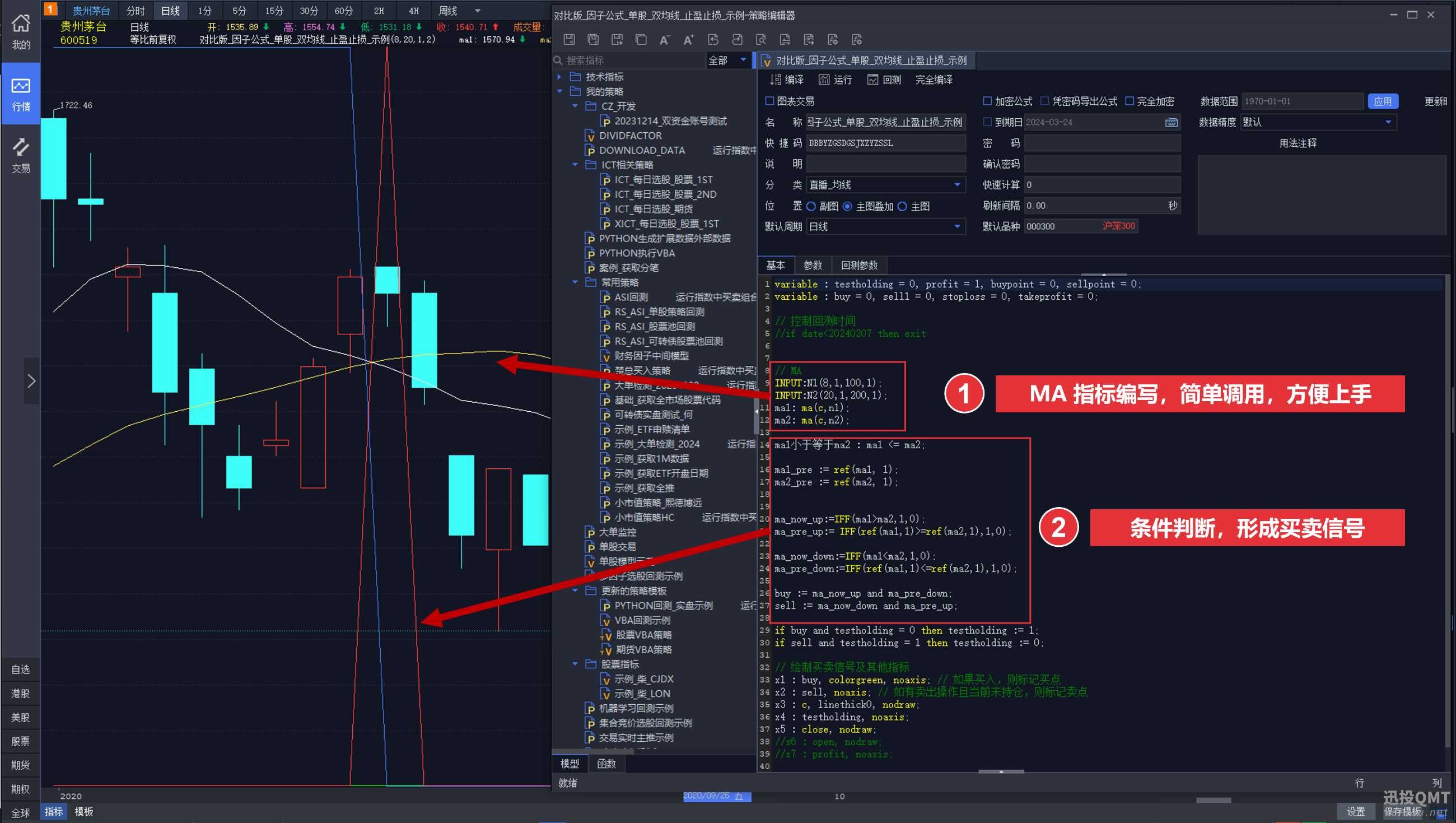Click the 完全编译 full compile button
This screenshot has width=1456, height=823.
934,80
